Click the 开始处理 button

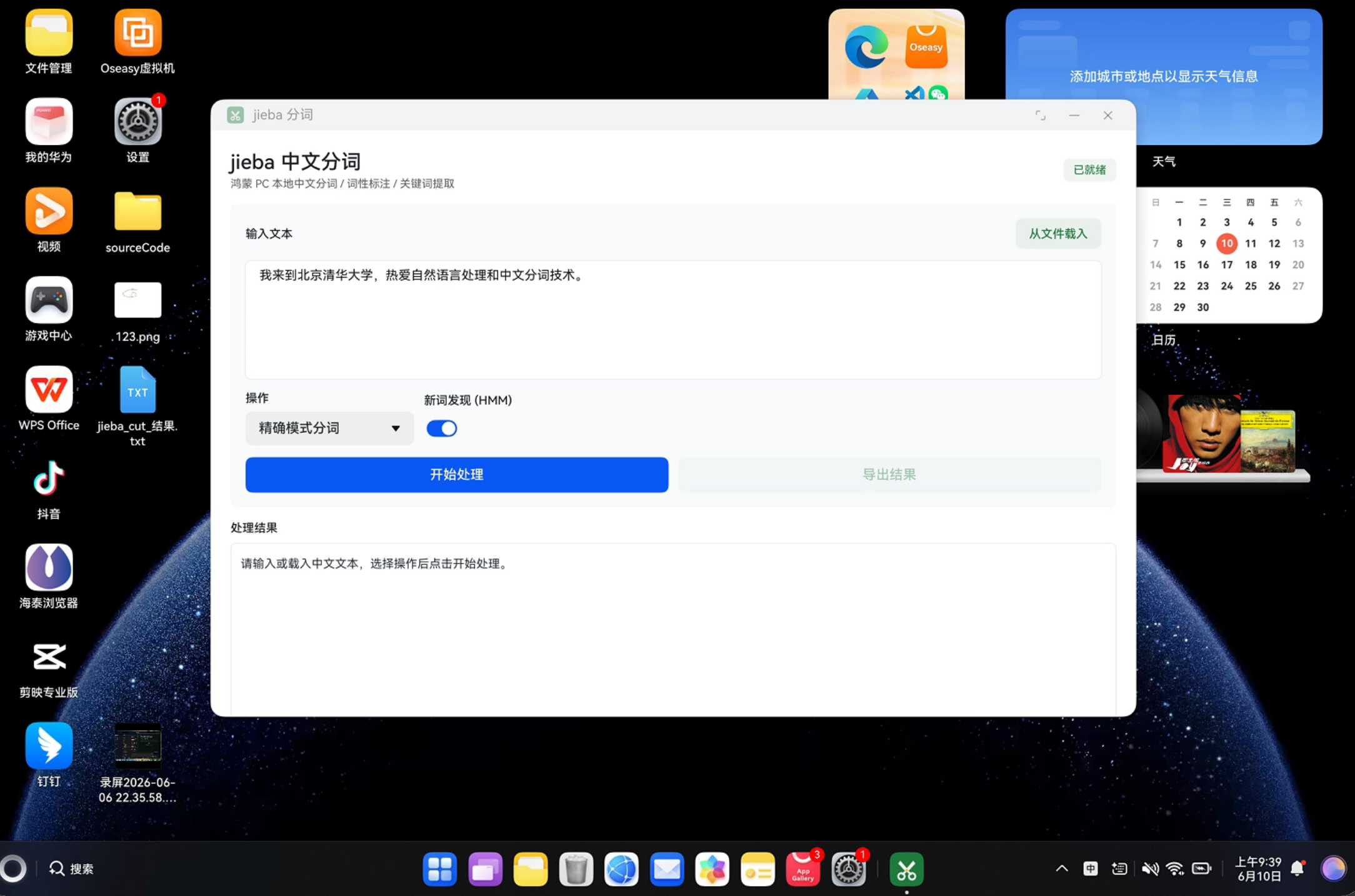pyautogui.click(x=457, y=475)
